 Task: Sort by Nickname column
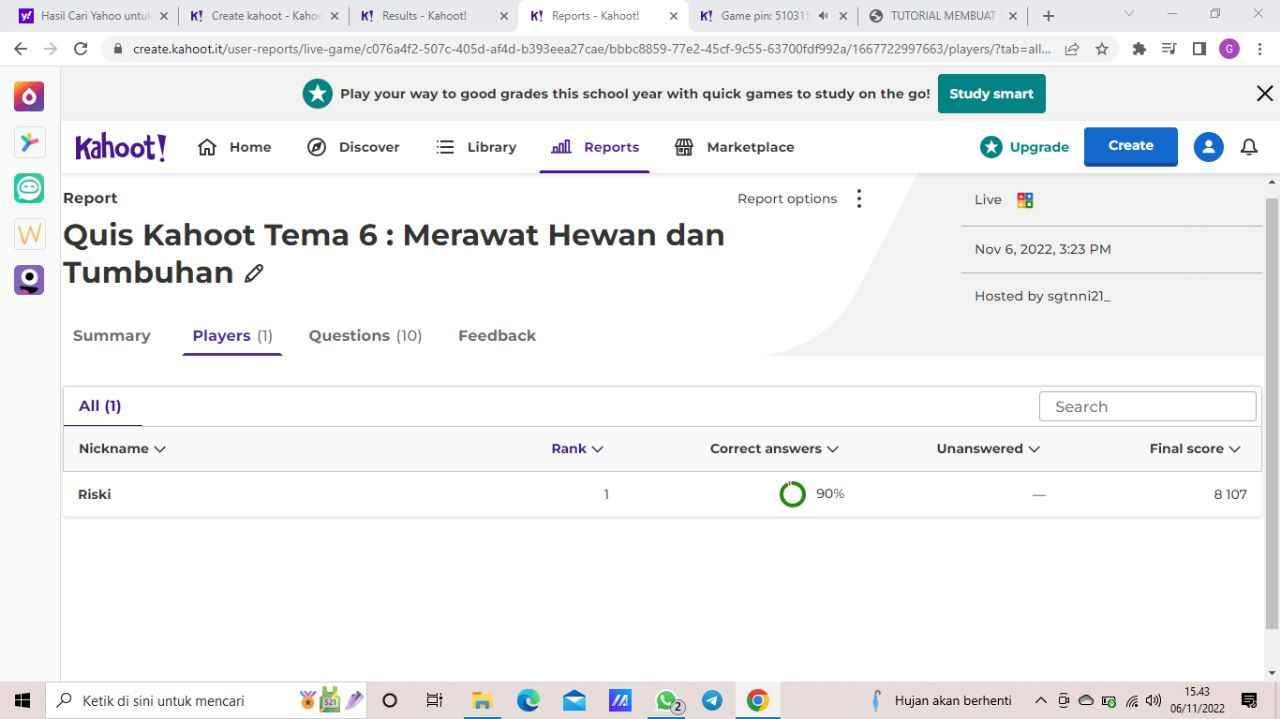click(122, 449)
